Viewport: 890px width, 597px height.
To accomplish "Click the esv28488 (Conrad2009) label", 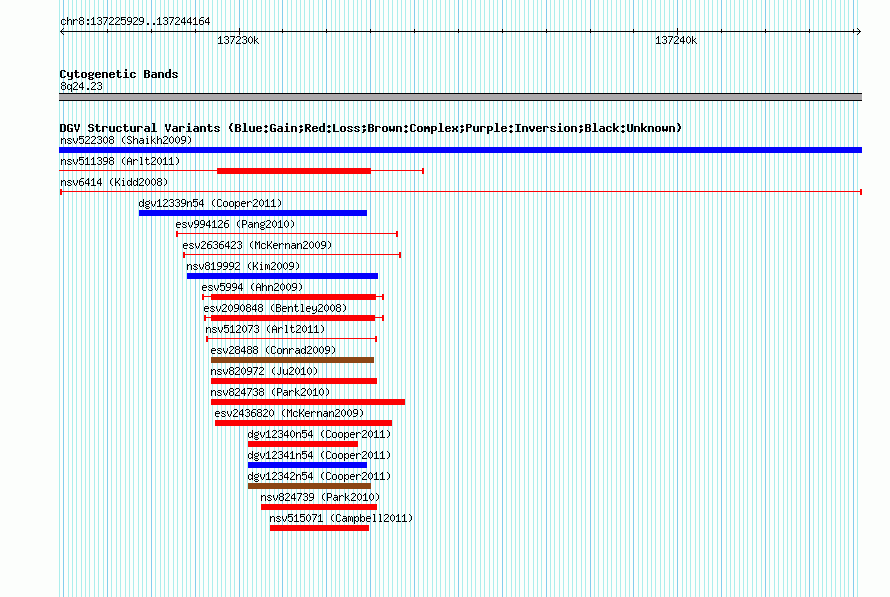I will point(273,350).
